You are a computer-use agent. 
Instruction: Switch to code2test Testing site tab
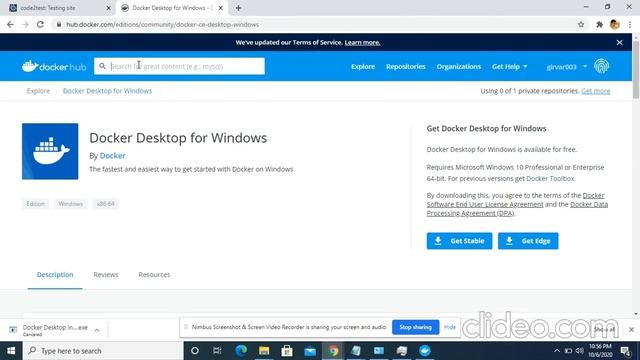(59, 8)
